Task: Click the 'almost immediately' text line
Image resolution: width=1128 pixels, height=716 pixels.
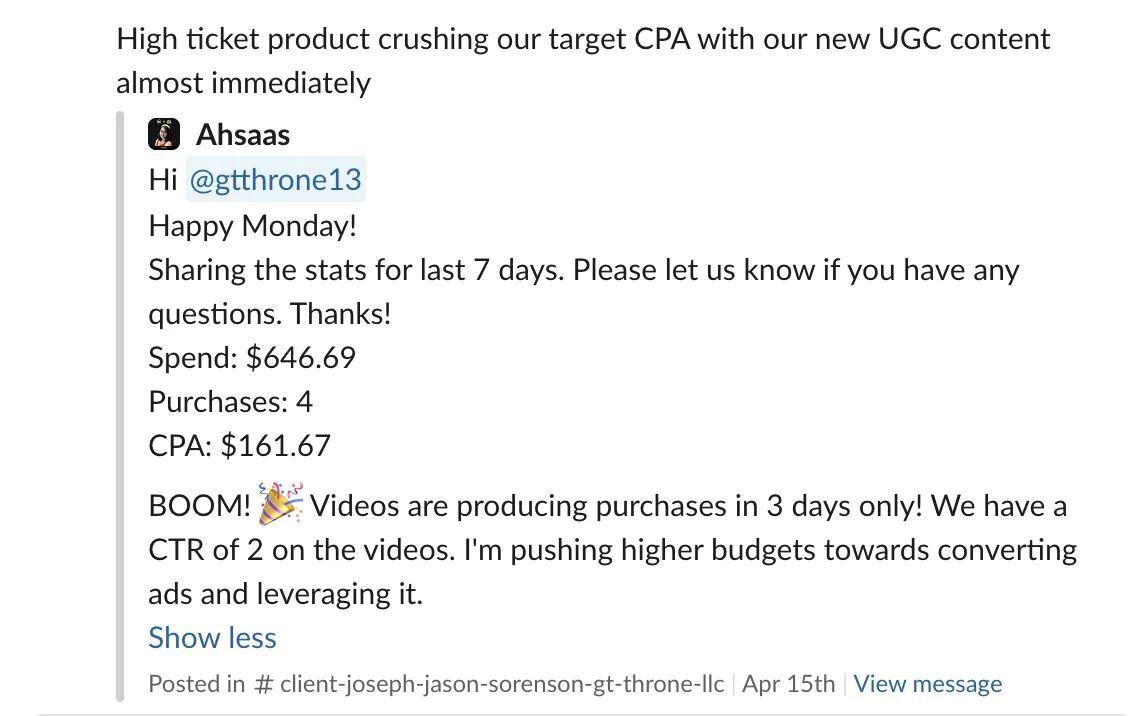Action: pyautogui.click(x=243, y=83)
